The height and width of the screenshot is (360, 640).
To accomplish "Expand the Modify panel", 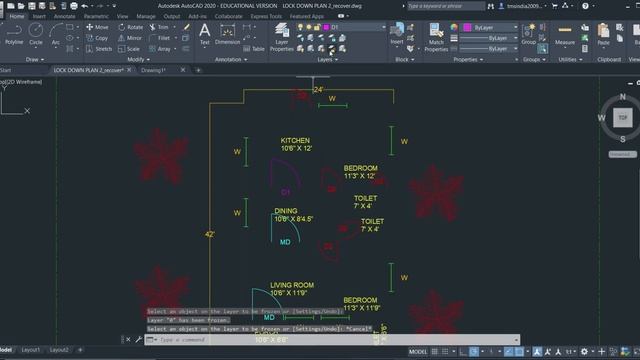I will [x=138, y=60].
